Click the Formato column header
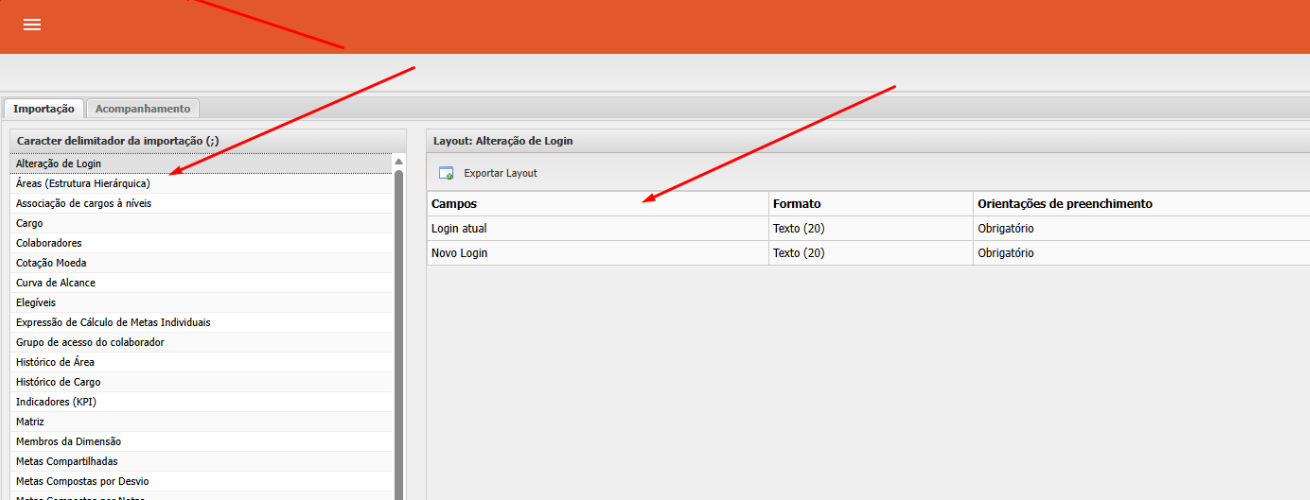 coord(797,204)
